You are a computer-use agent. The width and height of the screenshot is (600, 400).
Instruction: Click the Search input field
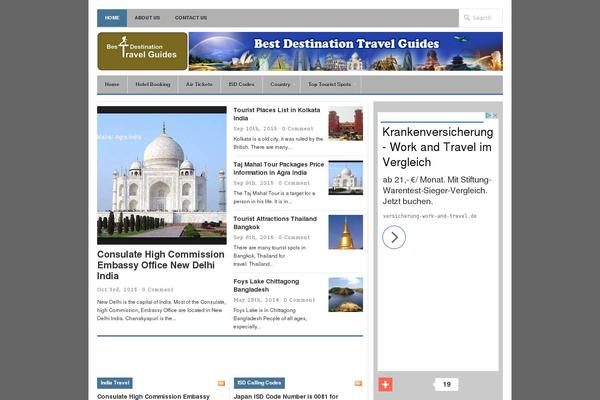481,18
